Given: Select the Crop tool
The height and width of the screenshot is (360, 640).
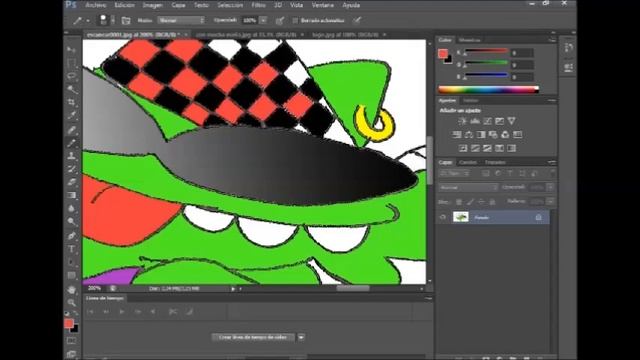Looking at the screenshot, I should [71, 102].
